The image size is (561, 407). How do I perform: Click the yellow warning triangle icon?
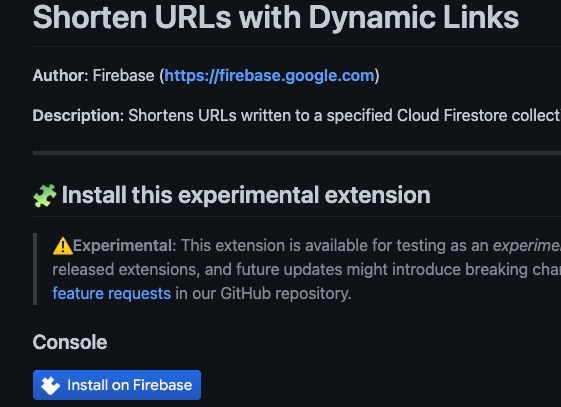coord(63,246)
